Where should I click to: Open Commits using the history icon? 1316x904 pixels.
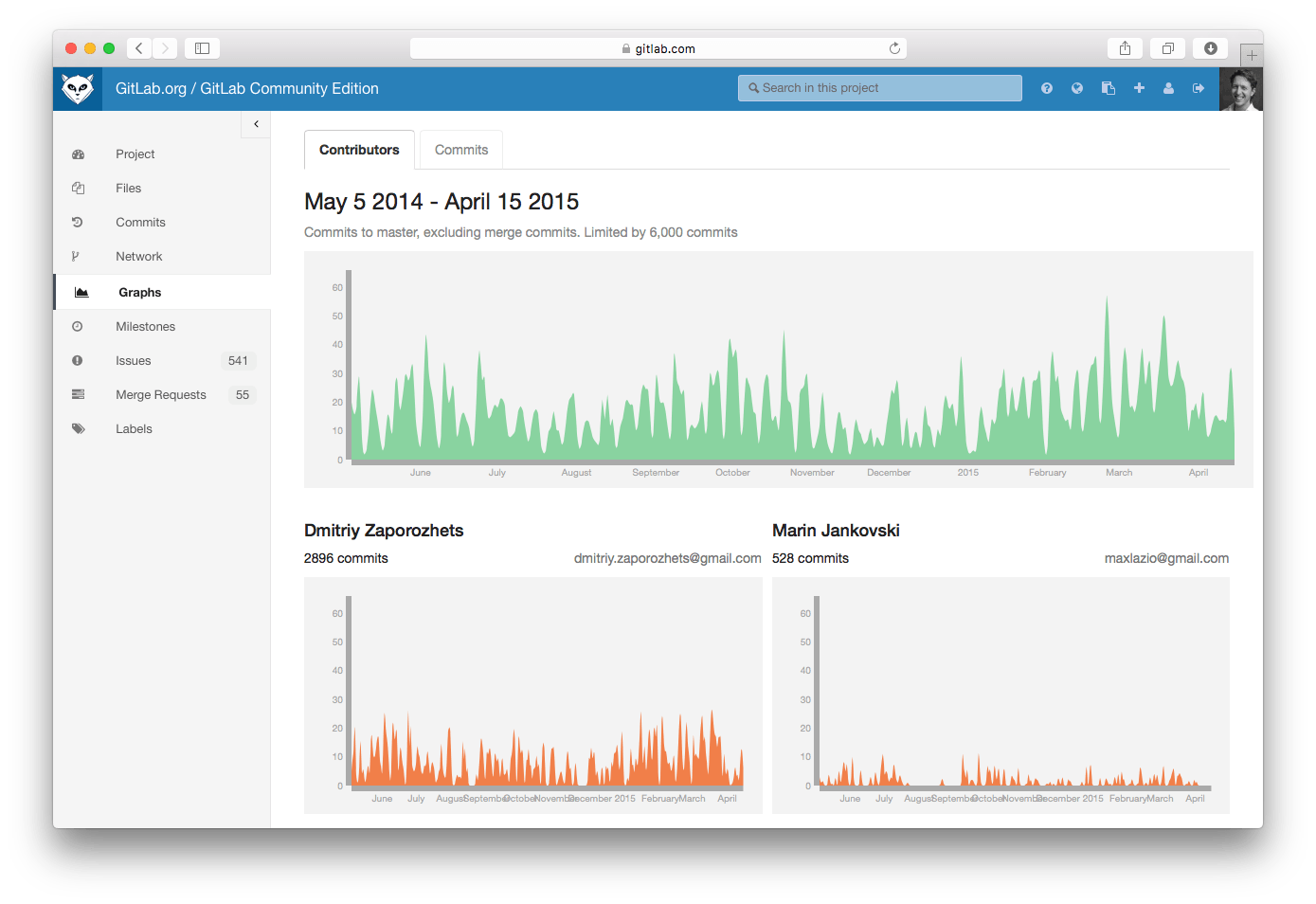(79, 222)
